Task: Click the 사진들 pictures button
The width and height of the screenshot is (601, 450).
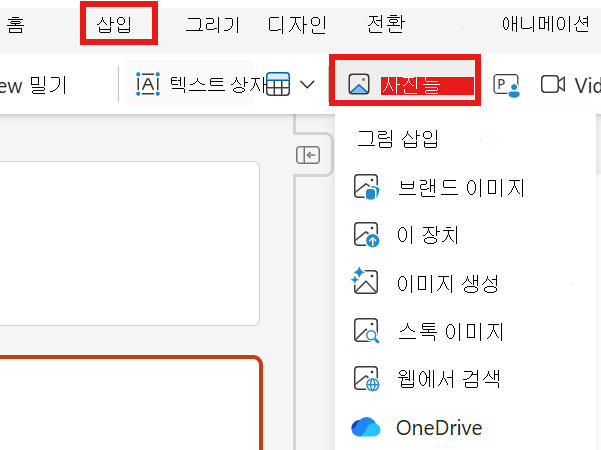Action: [x=405, y=80]
